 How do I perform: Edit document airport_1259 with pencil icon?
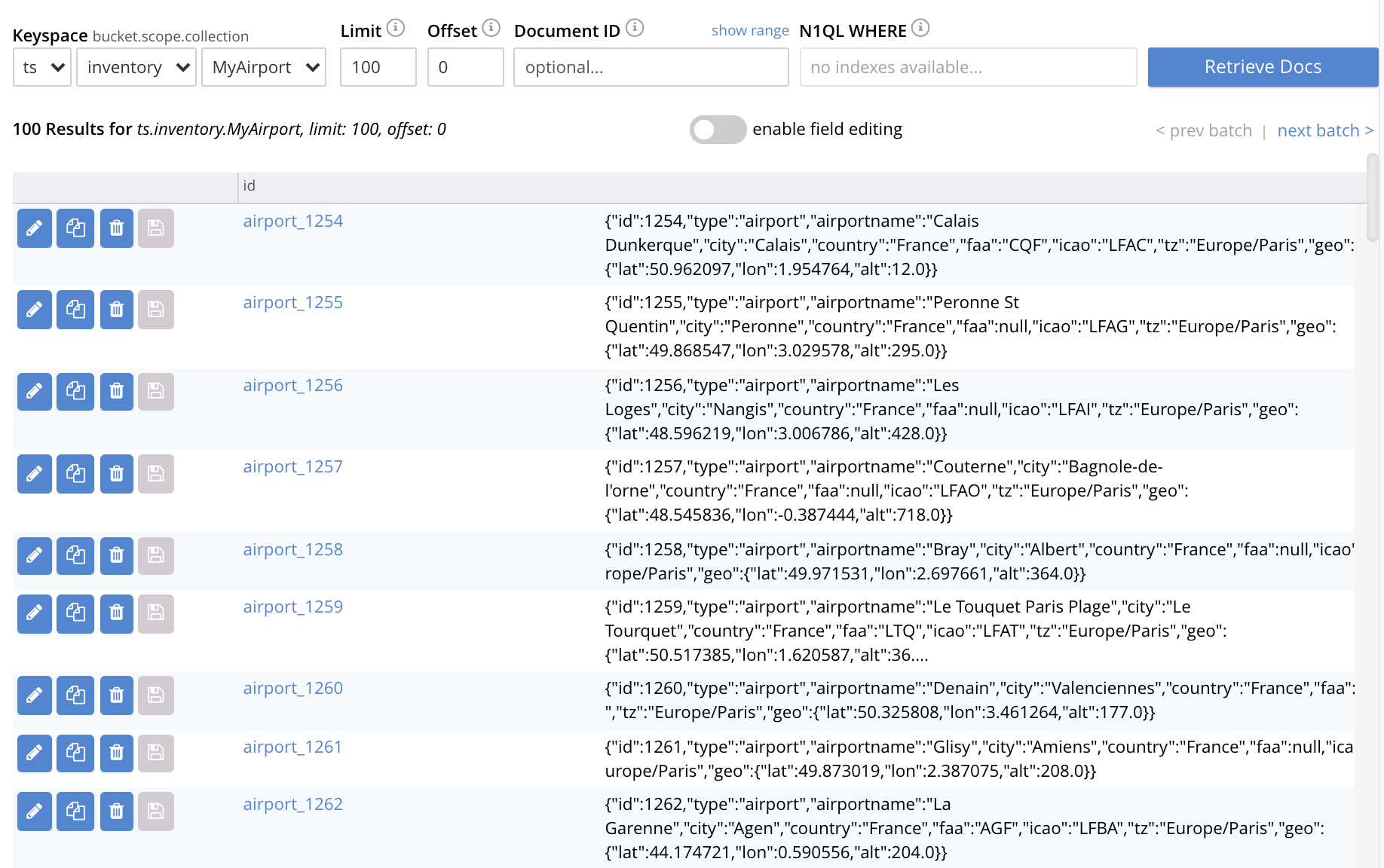point(34,613)
